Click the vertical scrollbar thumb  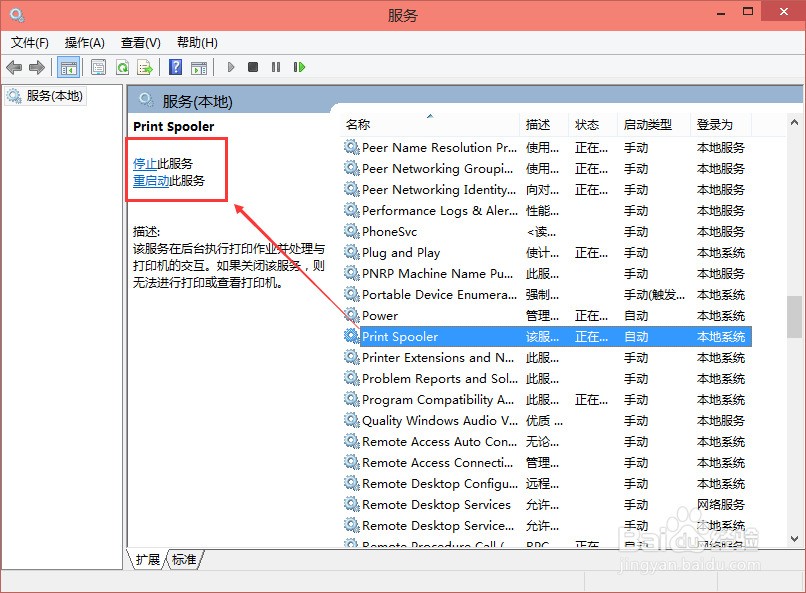794,317
